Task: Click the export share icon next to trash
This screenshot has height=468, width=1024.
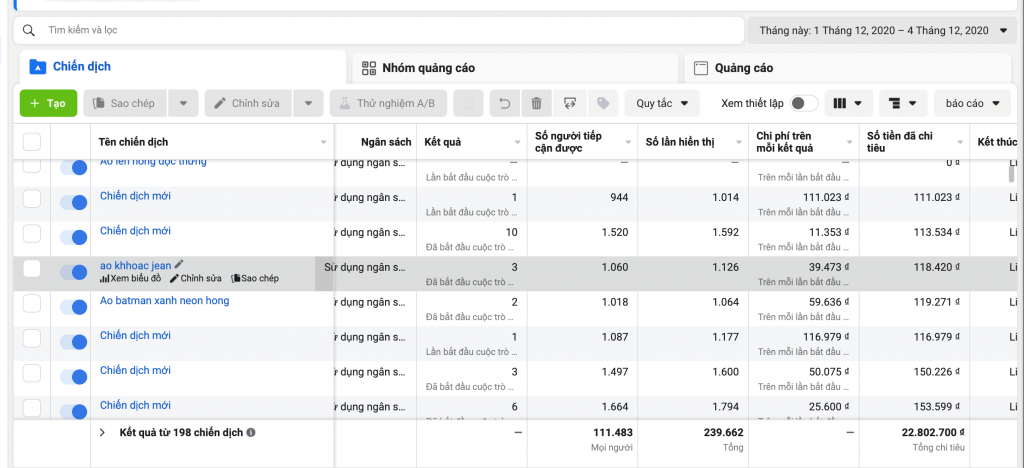Action: pyautogui.click(x=569, y=103)
